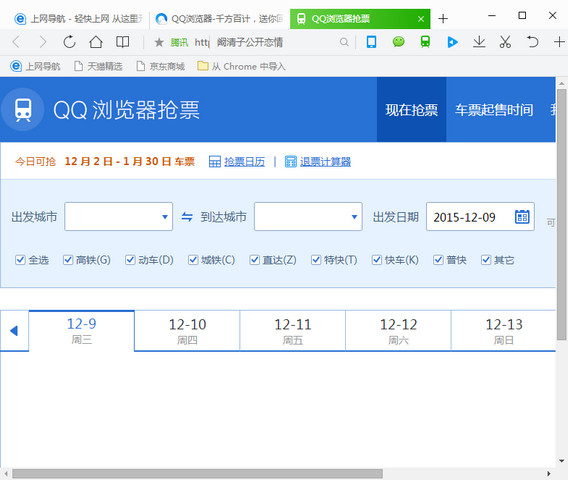Open the mobile phone toolbar icon
Image resolution: width=568 pixels, height=480 pixels.
[371, 42]
